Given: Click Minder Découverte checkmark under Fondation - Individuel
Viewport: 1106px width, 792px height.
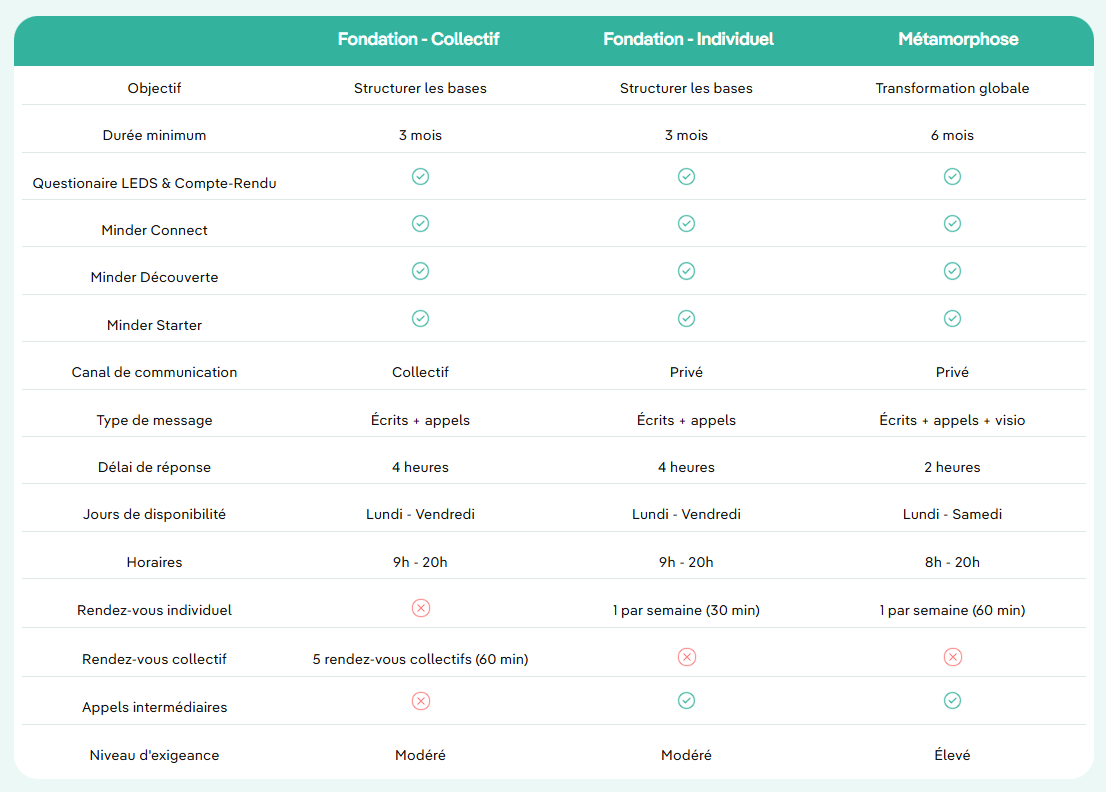Looking at the screenshot, I should click(x=686, y=271).
